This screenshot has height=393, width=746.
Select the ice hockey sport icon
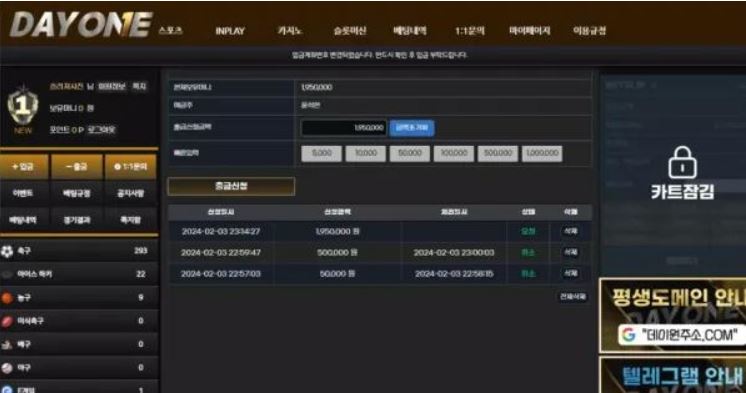click(x=7, y=275)
